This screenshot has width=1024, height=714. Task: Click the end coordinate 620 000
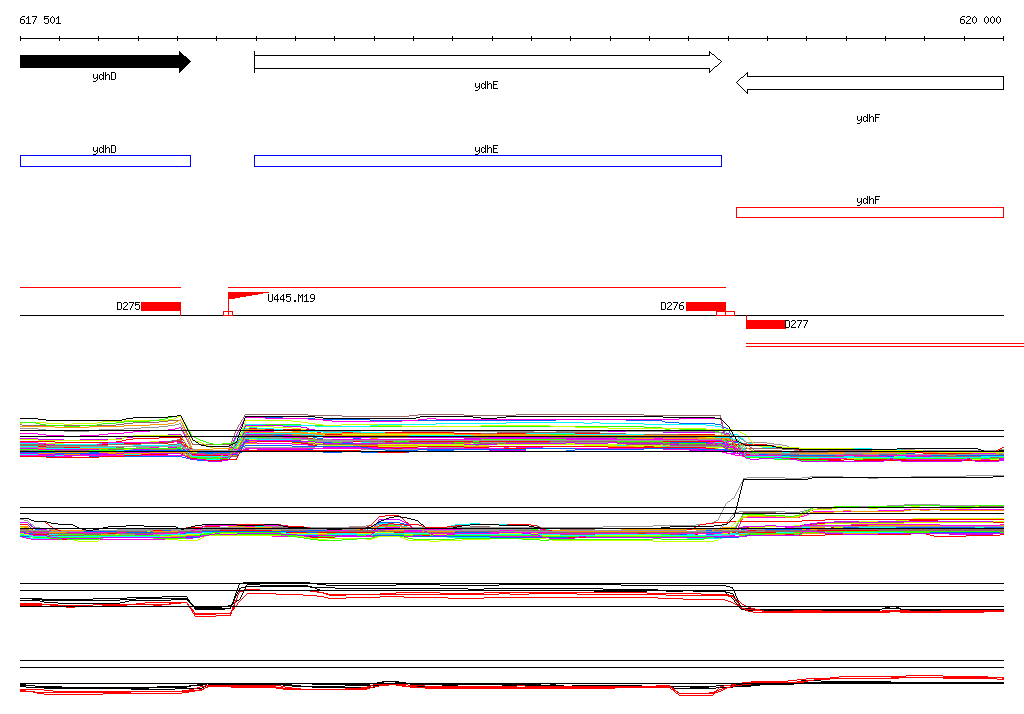coord(980,20)
